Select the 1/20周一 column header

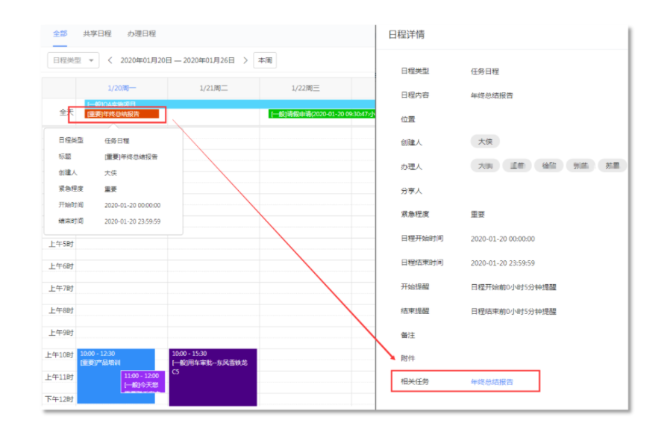122,88
